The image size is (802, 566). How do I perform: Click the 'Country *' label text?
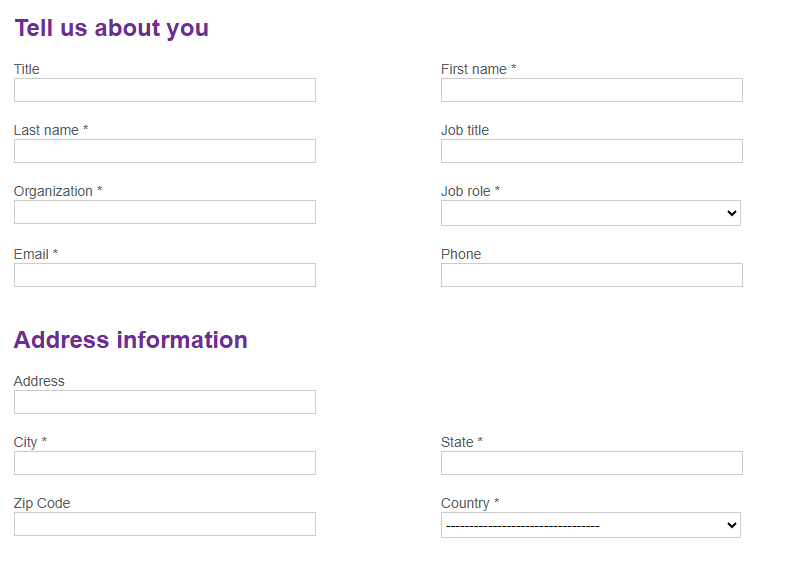pyautogui.click(x=469, y=503)
